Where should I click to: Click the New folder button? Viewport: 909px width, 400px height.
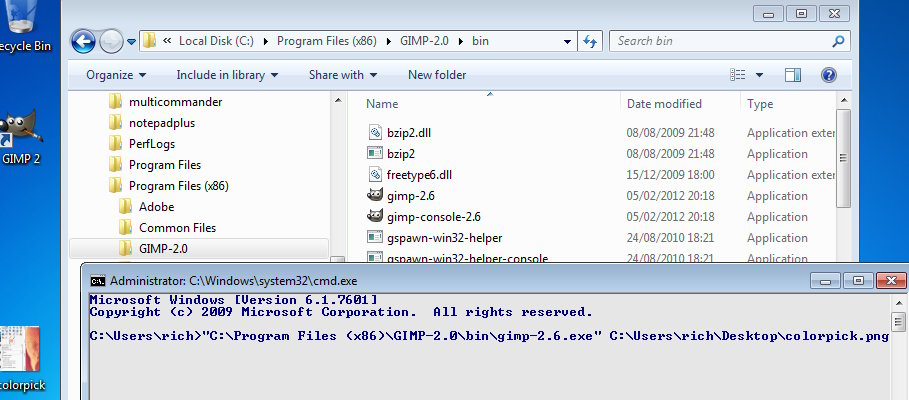click(437, 75)
